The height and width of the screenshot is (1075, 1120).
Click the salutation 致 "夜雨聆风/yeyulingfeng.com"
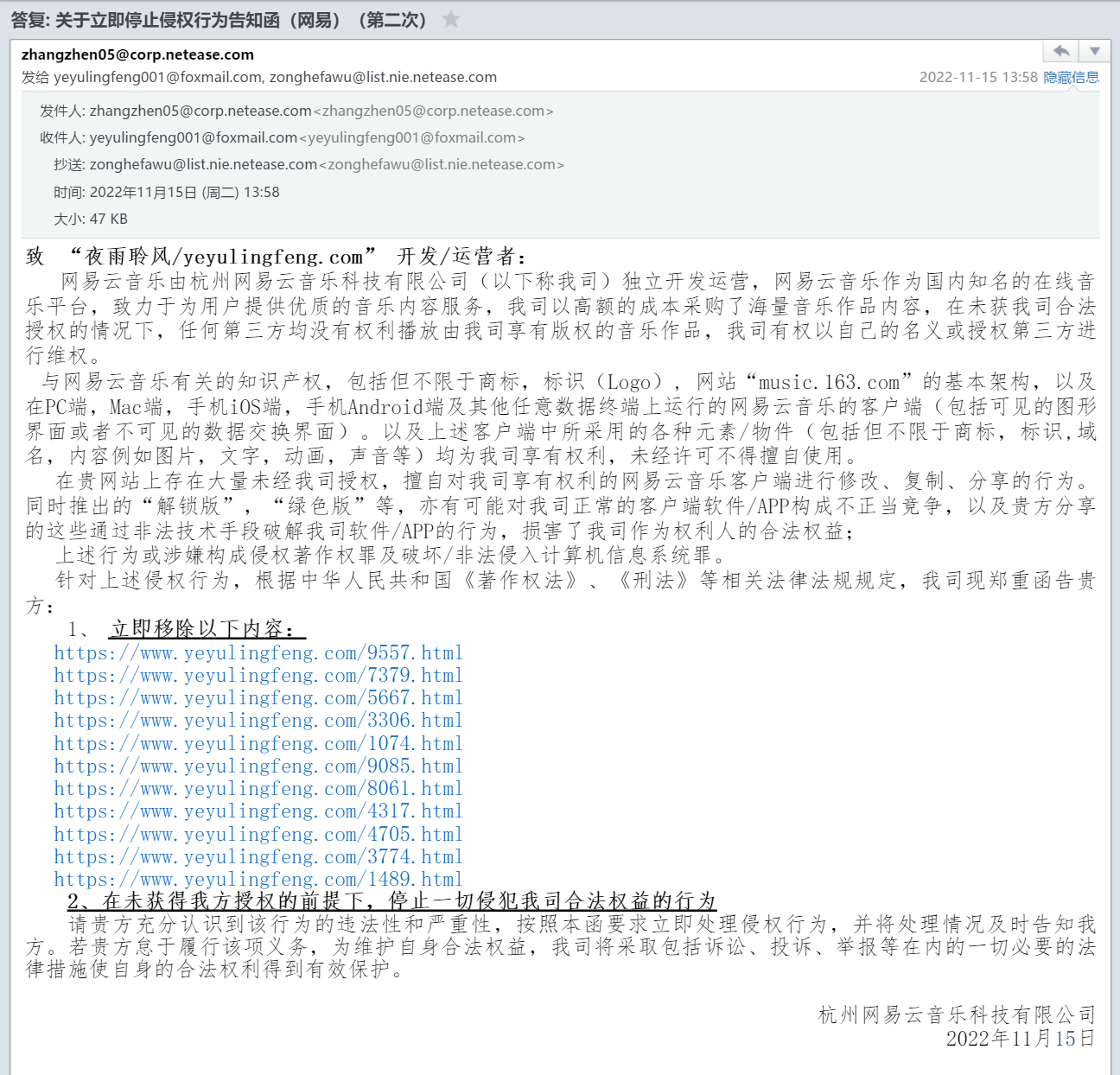click(201, 257)
